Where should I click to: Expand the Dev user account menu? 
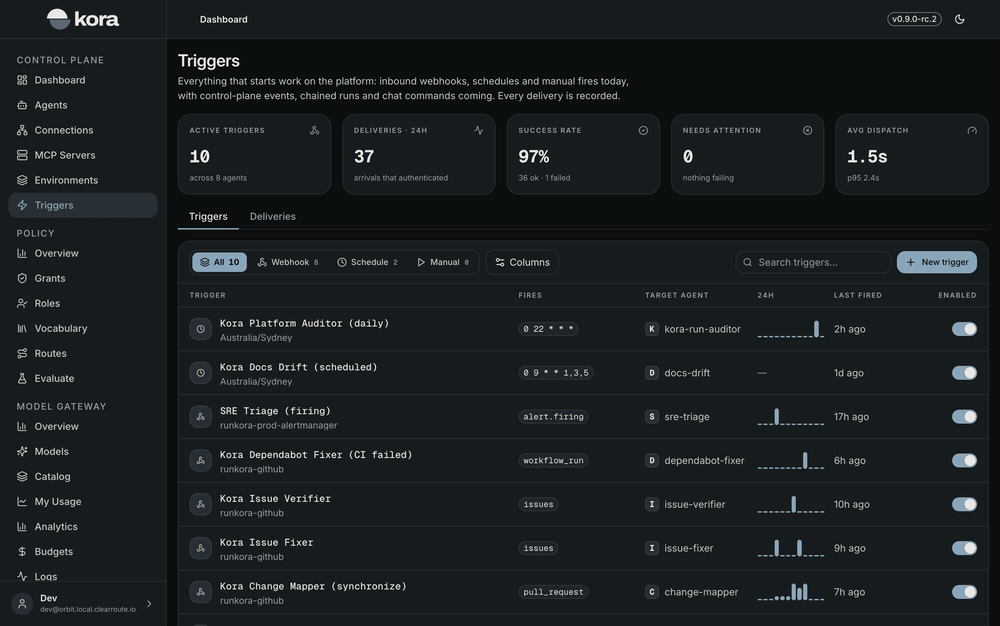coord(83,603)
